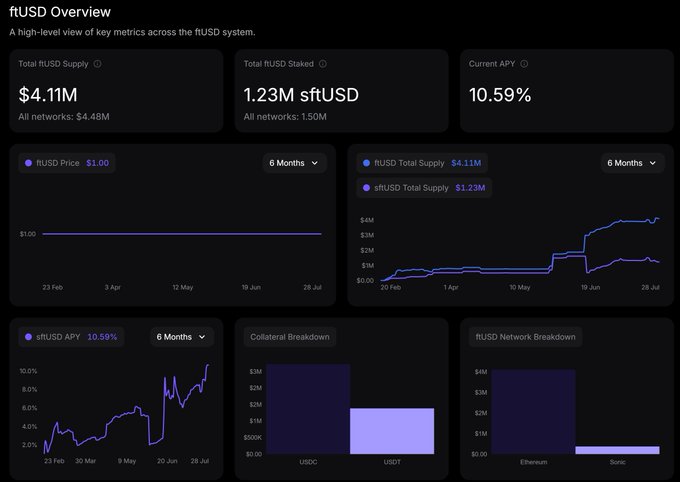The width and height of the screenshot is (680, 482).
Task: Click info icon beside Total ftUSD Staked
Action: point(323,64)
